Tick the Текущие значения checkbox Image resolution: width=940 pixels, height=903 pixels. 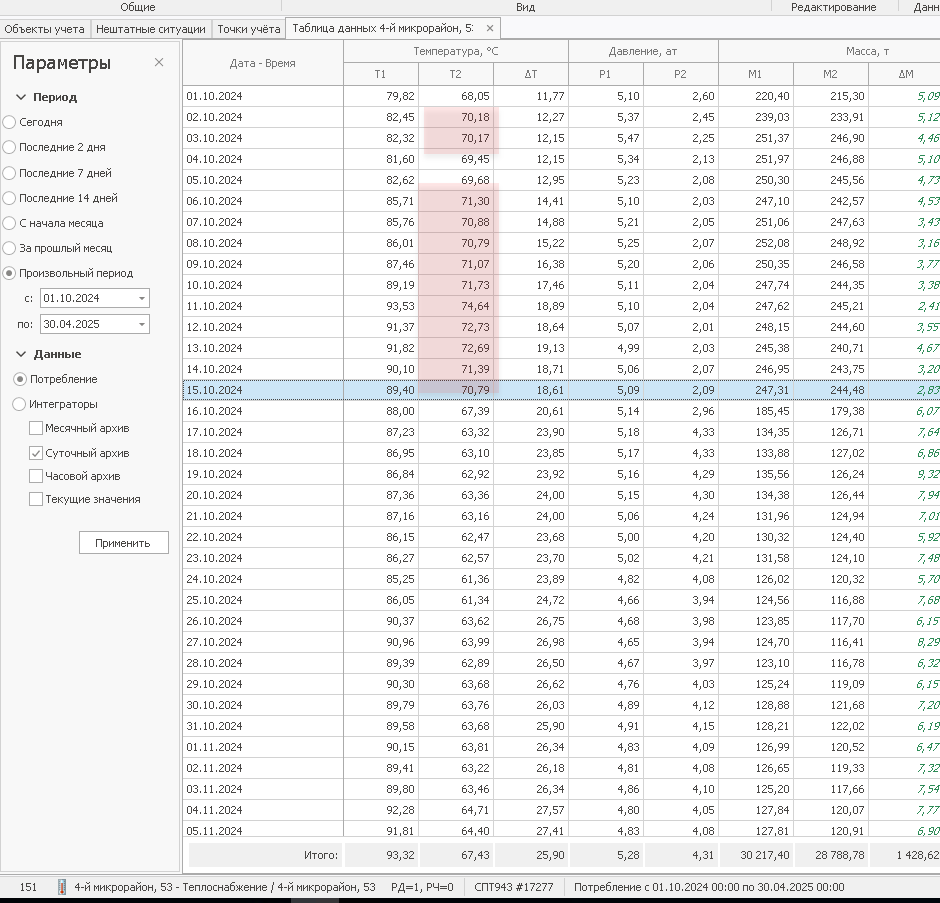point(36,499)
